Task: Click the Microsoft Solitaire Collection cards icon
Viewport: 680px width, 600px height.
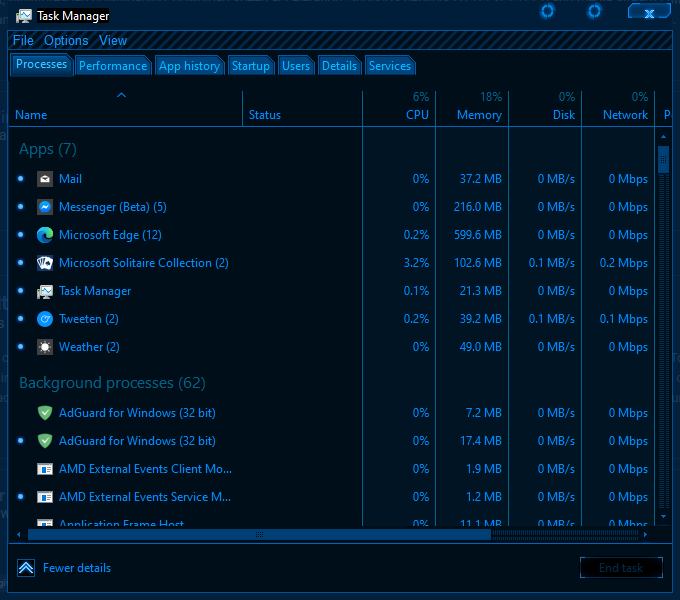Action: [x=45, y=263]
